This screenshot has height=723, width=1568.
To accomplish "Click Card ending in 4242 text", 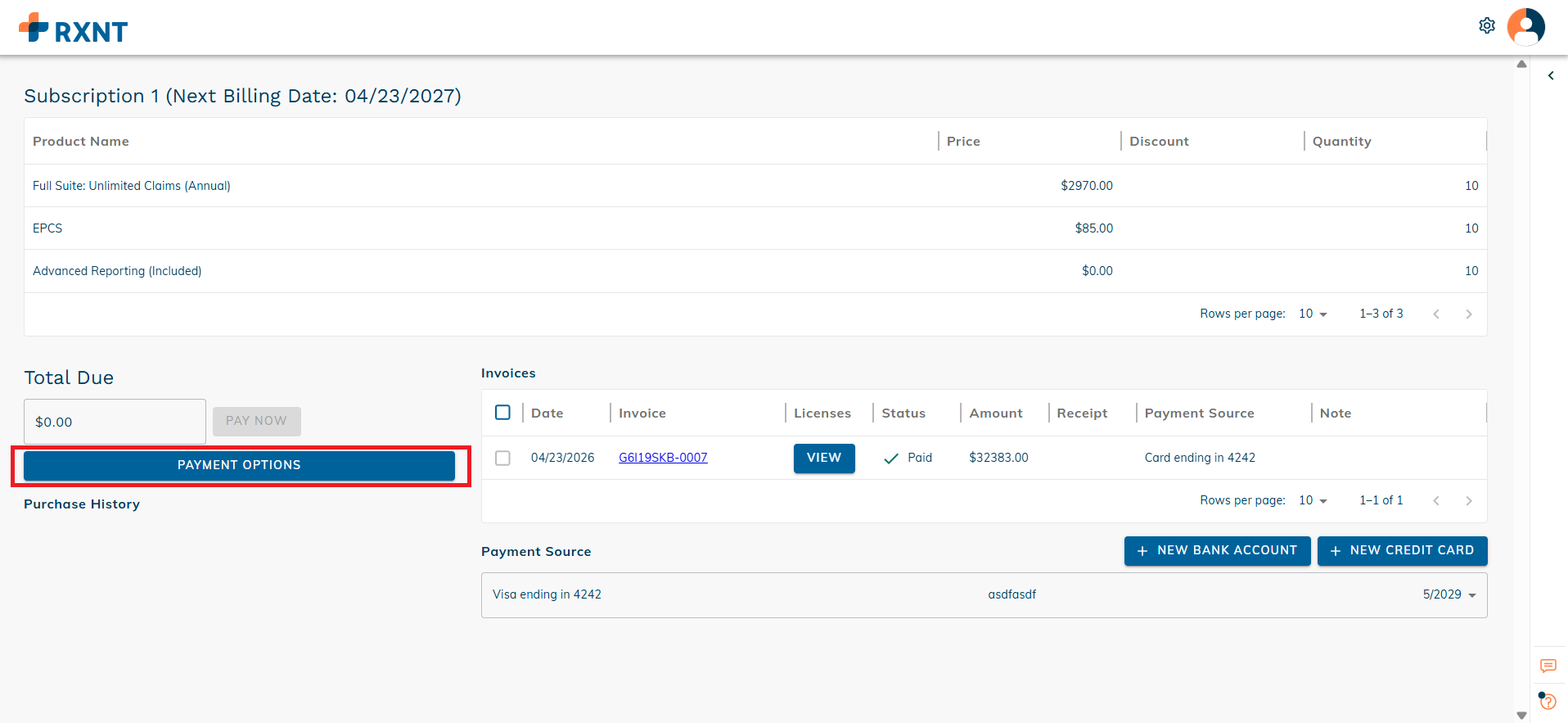I will [1200, 458].
